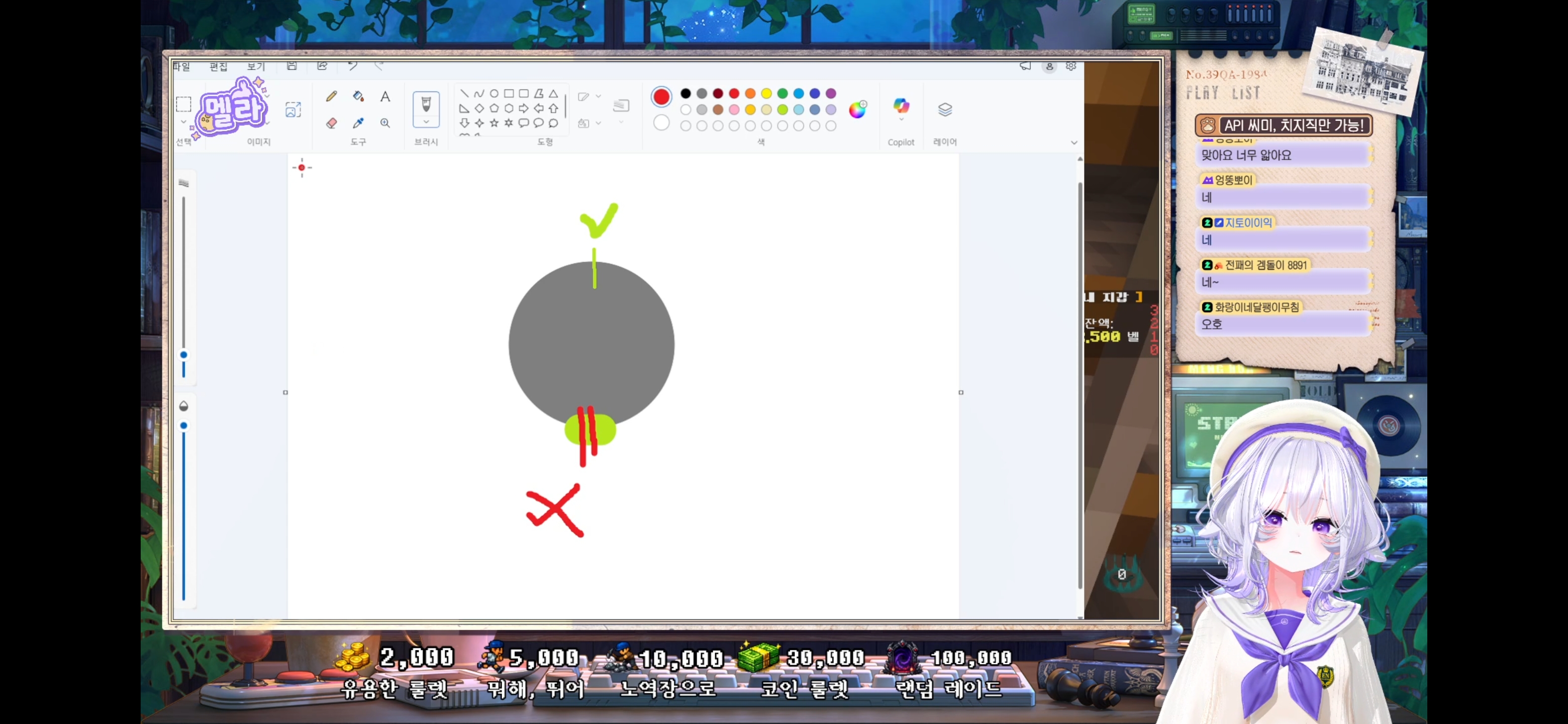Click the Redo arrow
The image size is (1568, 724).
(378, 66)
